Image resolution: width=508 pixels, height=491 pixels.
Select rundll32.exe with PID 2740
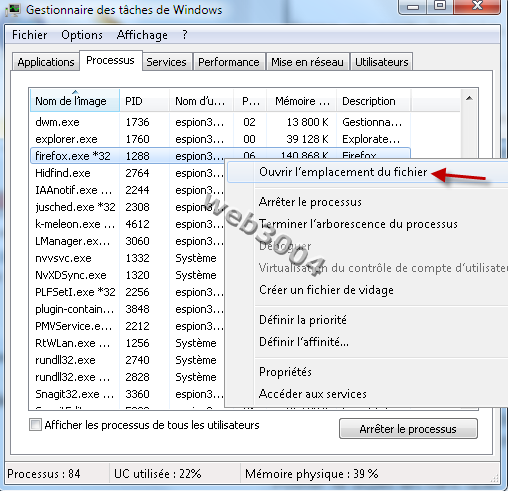pos(128,360)
